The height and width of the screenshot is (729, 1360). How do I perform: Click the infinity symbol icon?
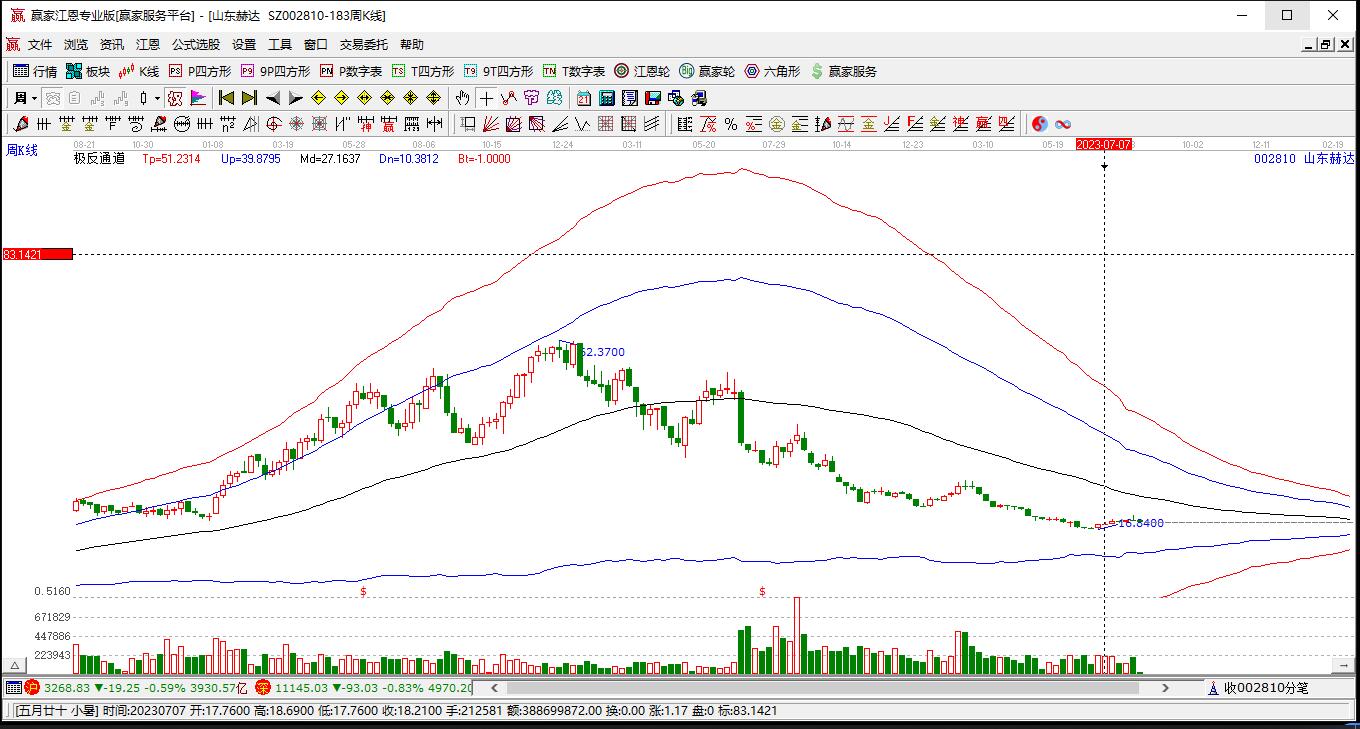1063,124
